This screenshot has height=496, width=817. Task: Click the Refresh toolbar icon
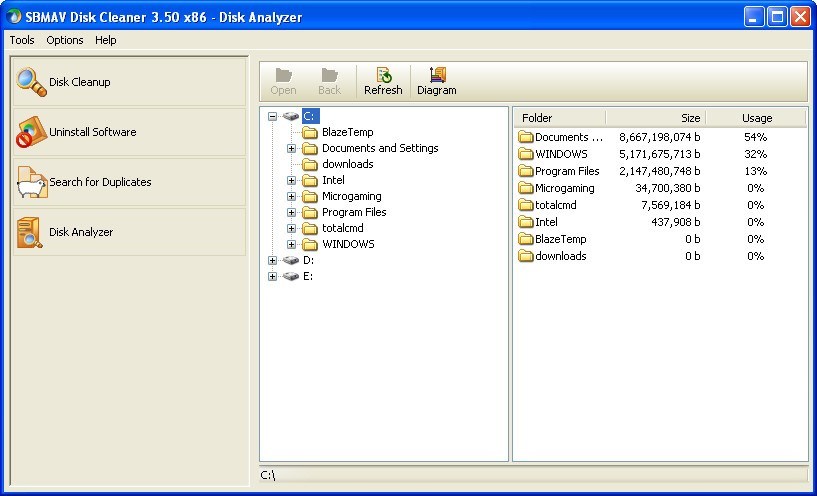[384, 75]
